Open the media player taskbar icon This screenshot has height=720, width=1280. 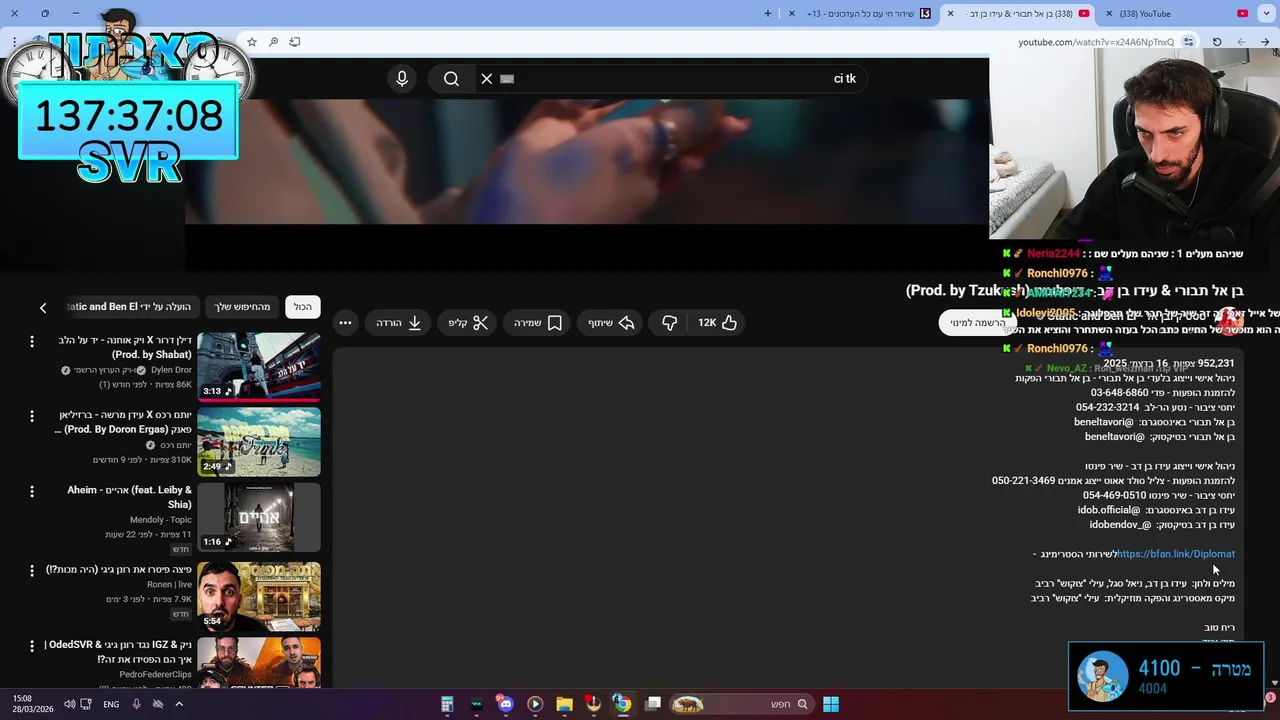pyautogui.click(x=535, y=704)
